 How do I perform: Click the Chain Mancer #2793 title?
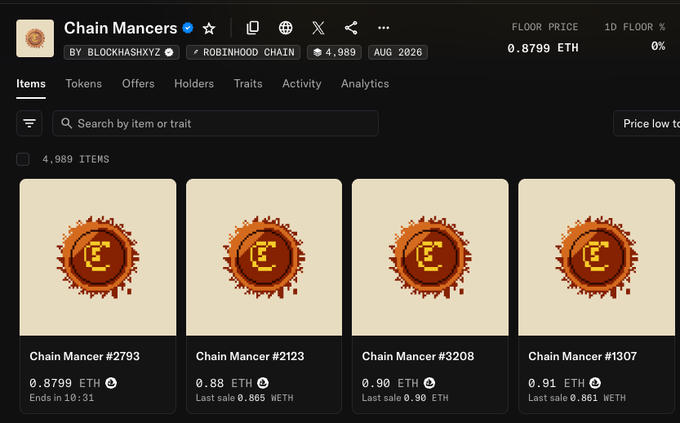pos(85,356)
